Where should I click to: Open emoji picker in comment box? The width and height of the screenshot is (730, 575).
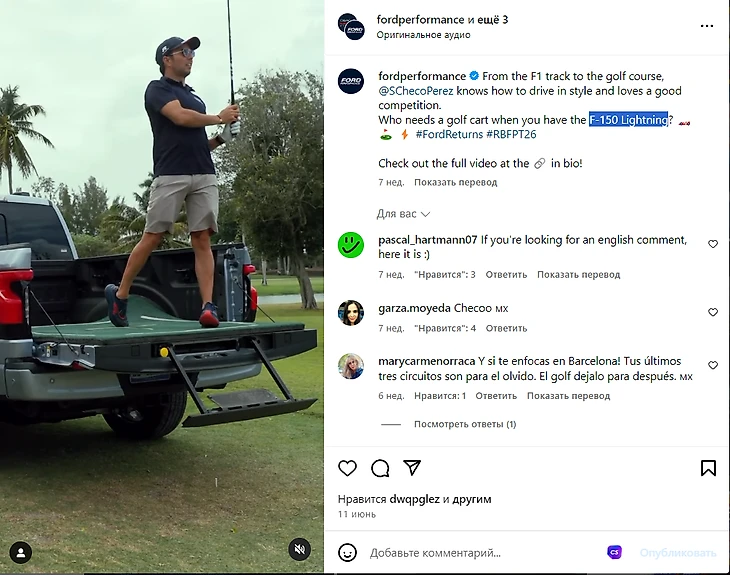click(347, 553)
